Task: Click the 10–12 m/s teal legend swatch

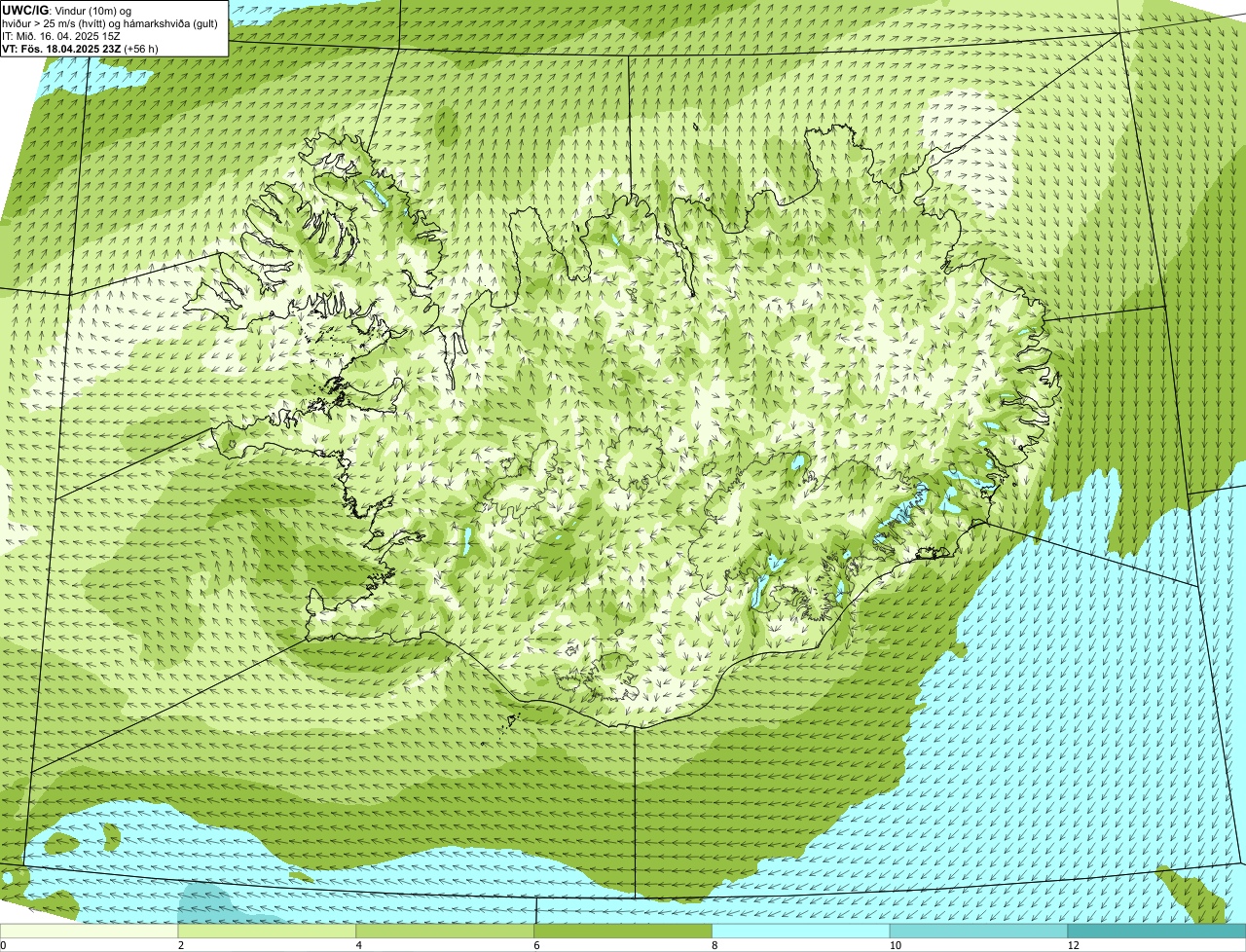Action: click(979, 932)
